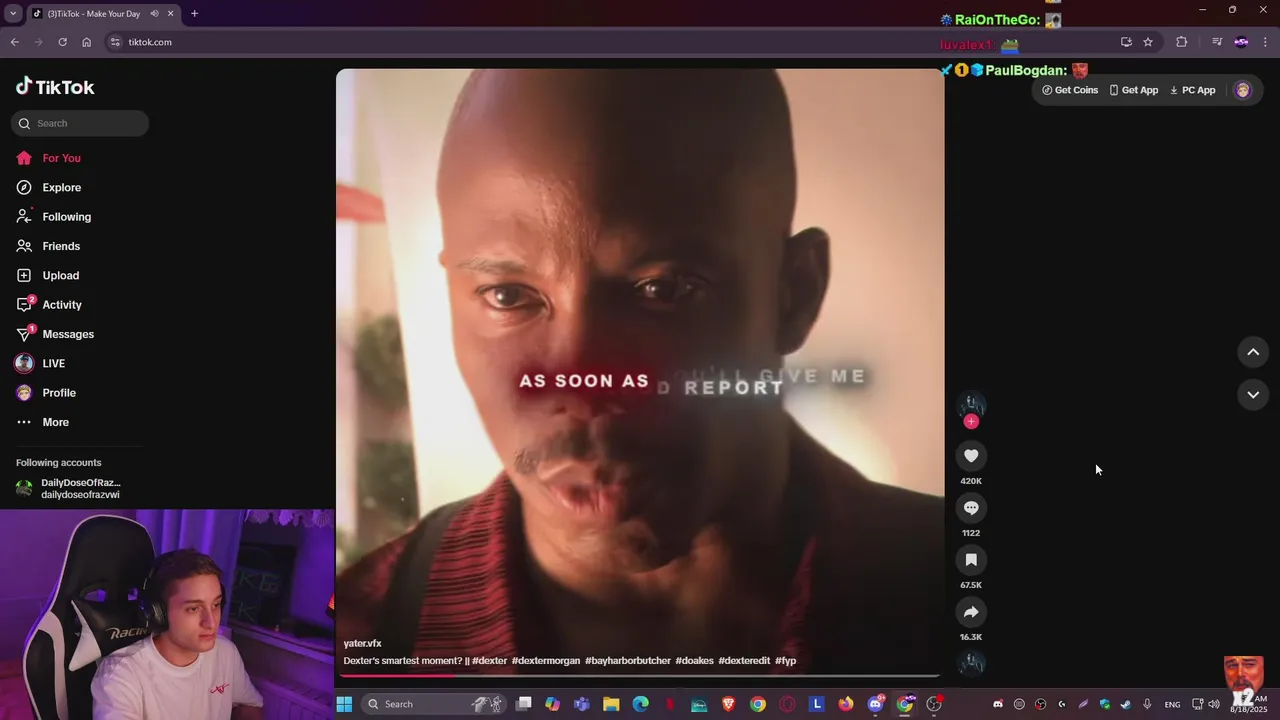Share the video via arrow icon
This screenshot has height=720, width=1280.
point(971,612)
